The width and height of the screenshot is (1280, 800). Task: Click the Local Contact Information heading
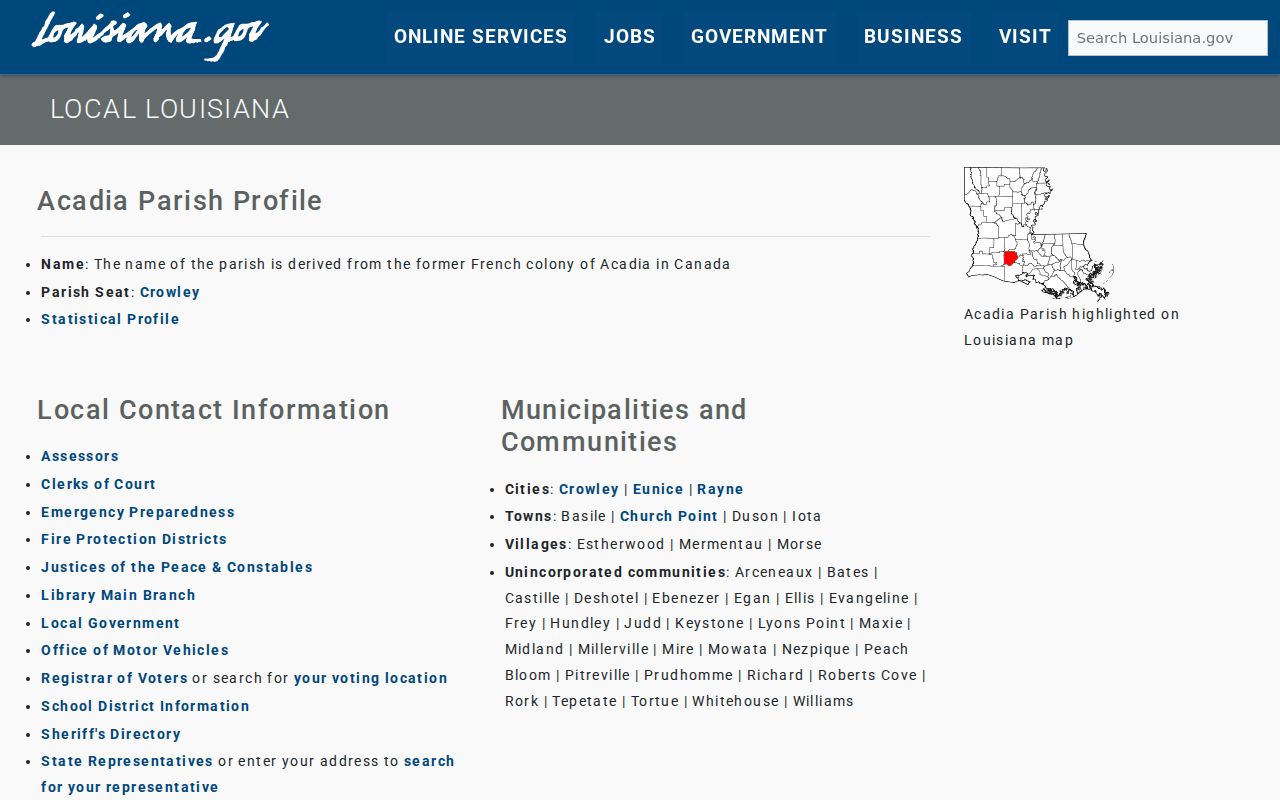click(213, 410)
